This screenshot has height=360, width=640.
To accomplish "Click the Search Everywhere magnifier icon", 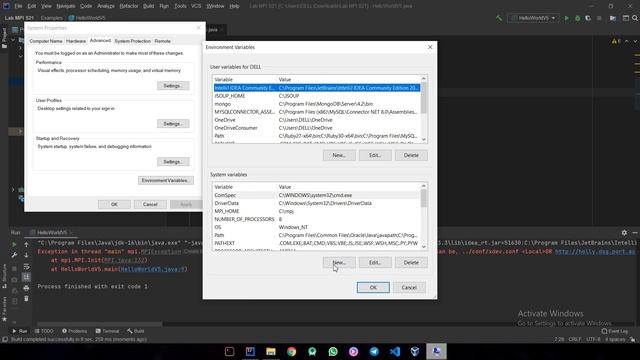I will [x=635, y=18].
